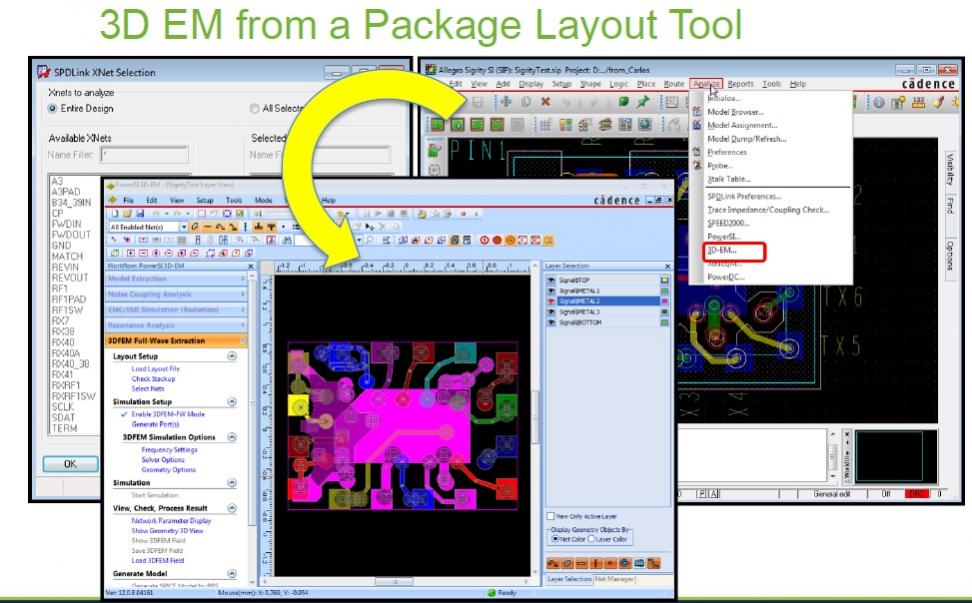
Task: Collapse the Simulation section chevron
Action: tap(232, 483)
